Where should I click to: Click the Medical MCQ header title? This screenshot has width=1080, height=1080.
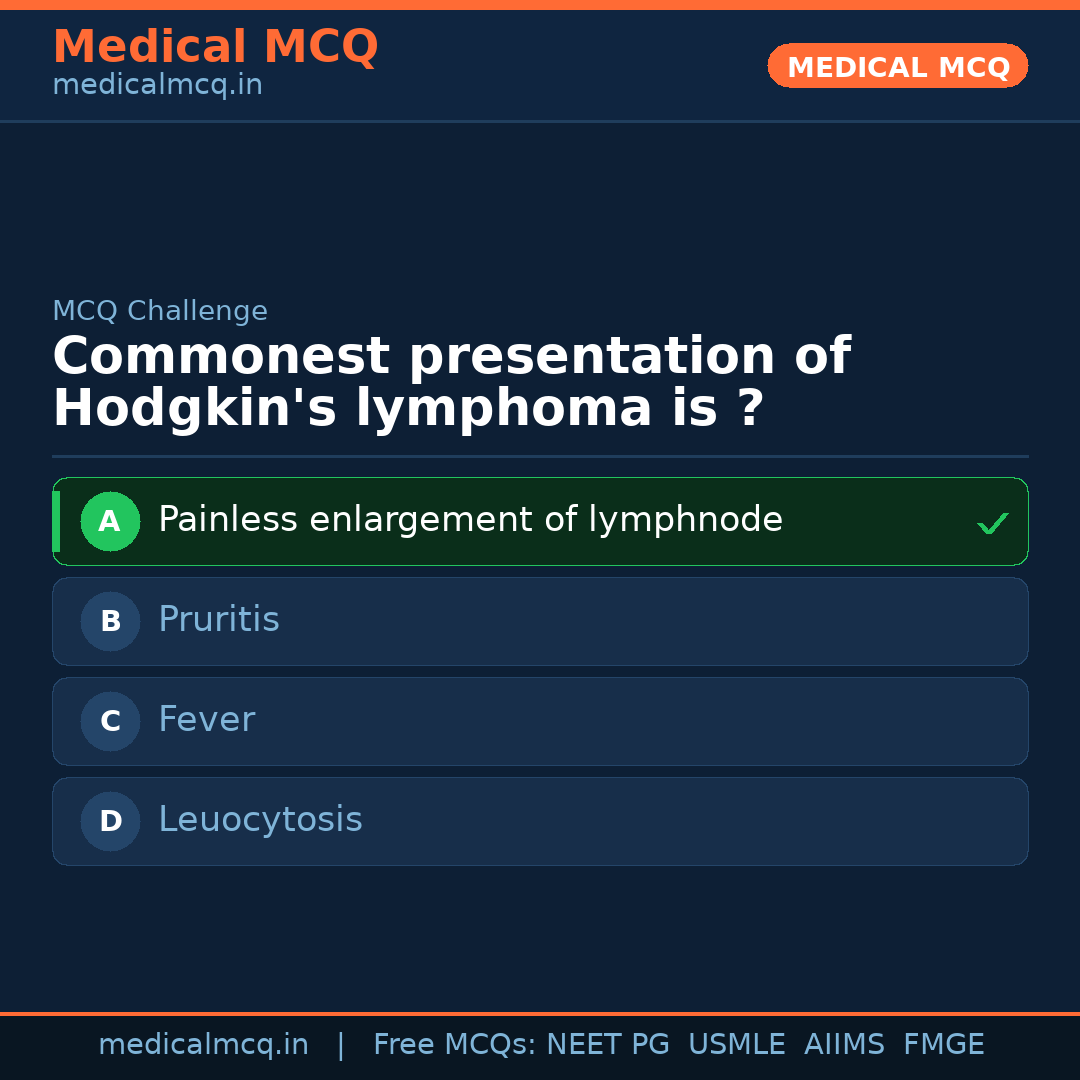(x=215, y=47)
